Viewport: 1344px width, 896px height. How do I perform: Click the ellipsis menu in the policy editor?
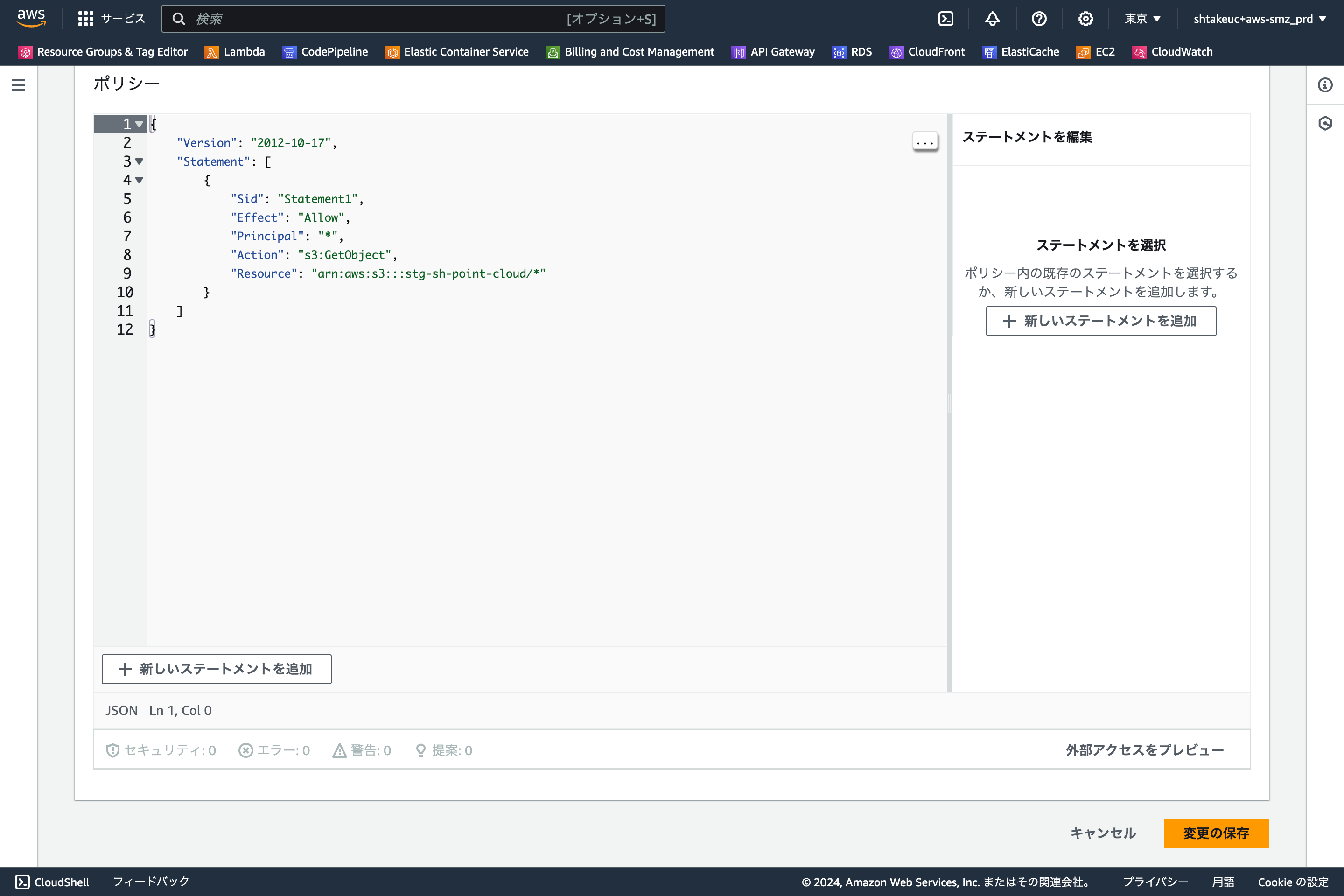tap(925, 141)
